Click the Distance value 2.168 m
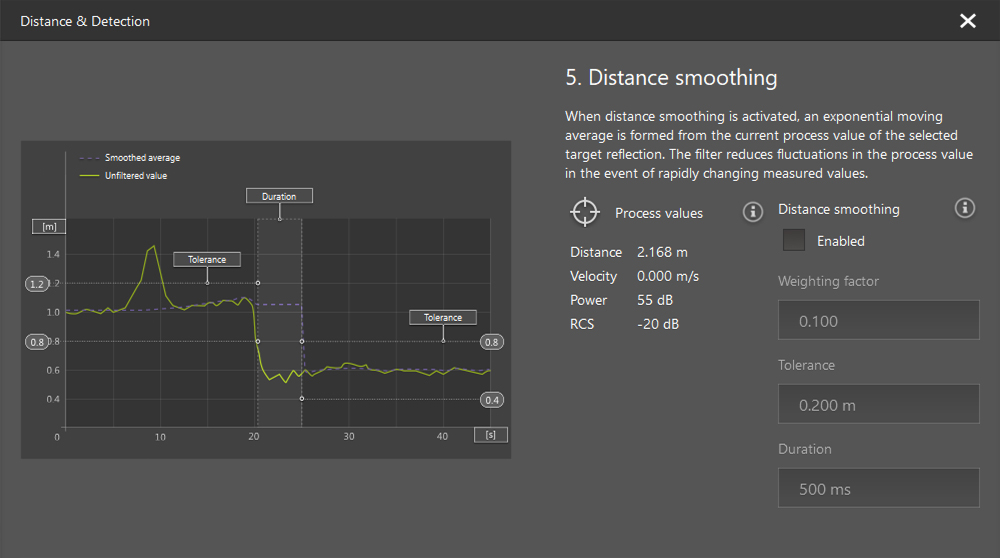The image size is (1000, 558). (662, 252)
